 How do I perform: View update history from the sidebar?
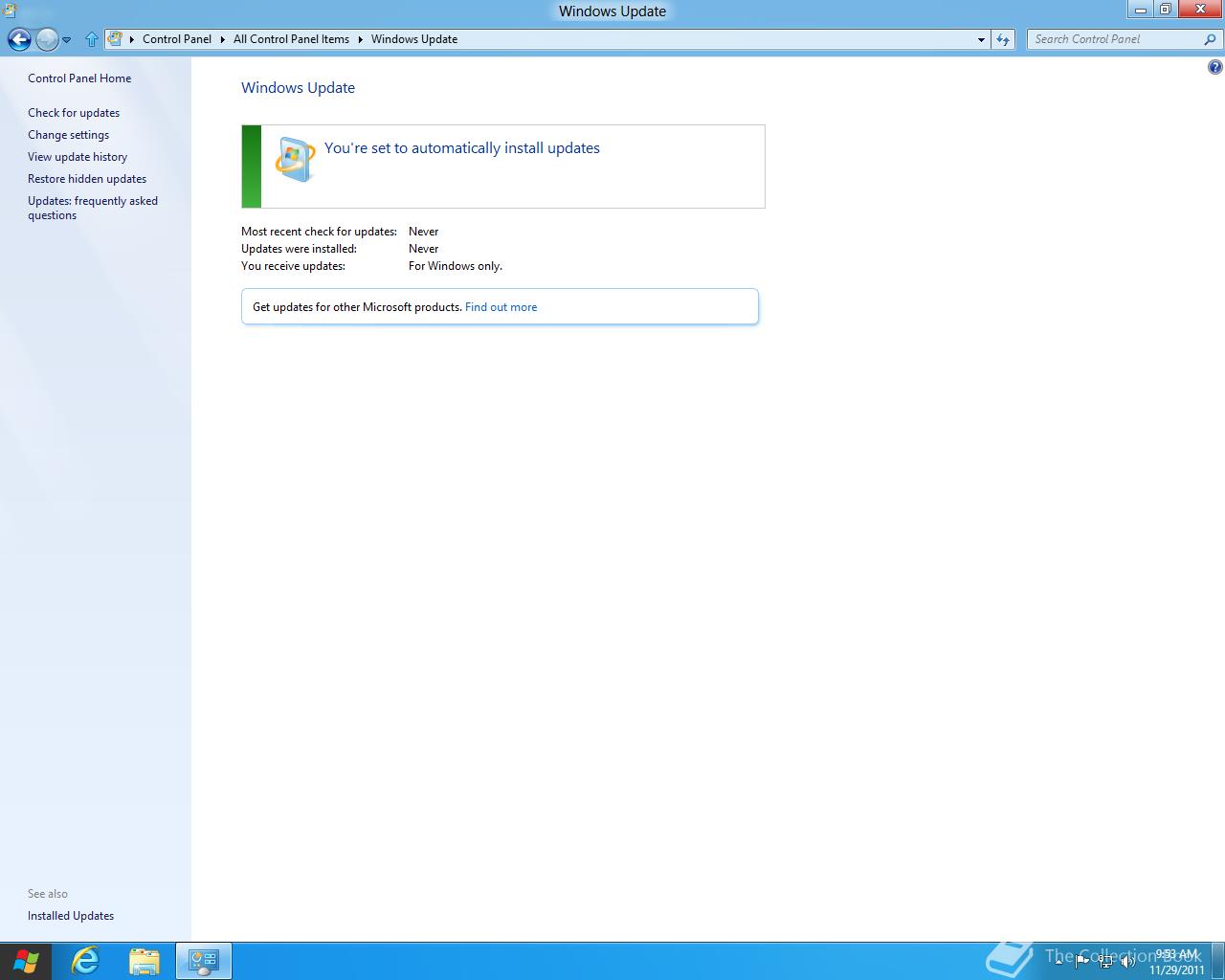click(78, 156)
